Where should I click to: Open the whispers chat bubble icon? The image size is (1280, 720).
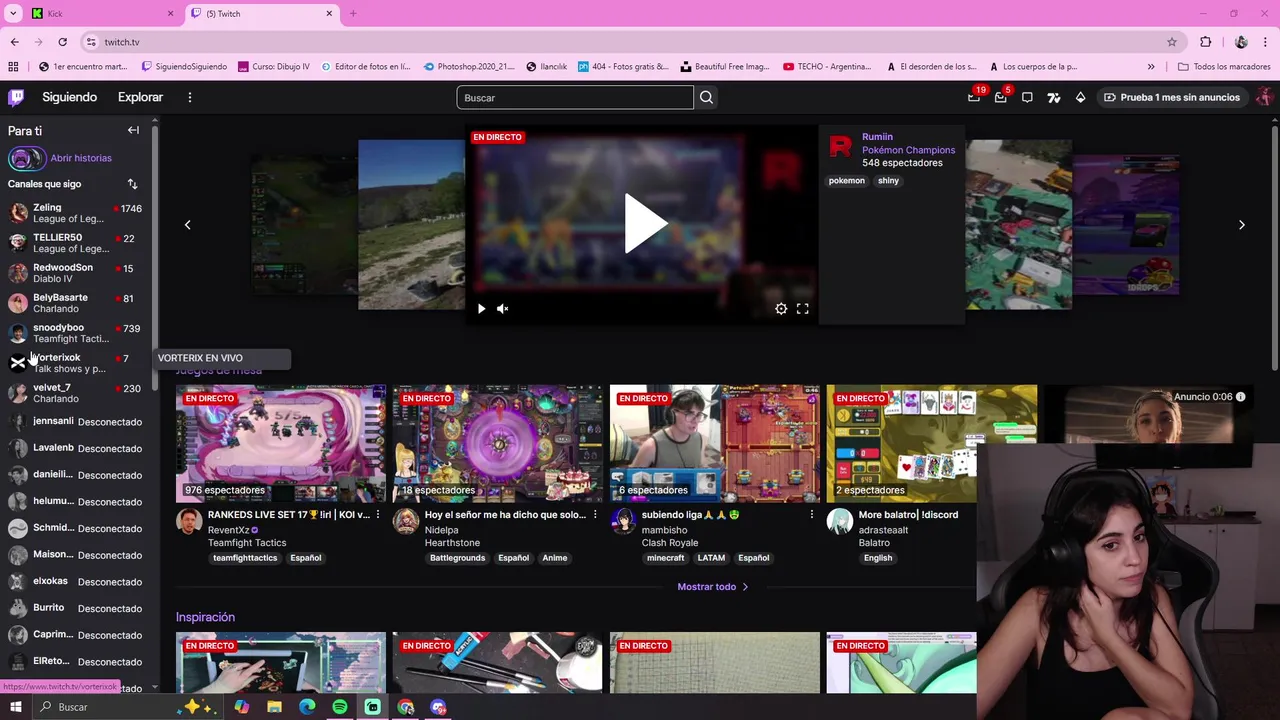pos(1027,97)
